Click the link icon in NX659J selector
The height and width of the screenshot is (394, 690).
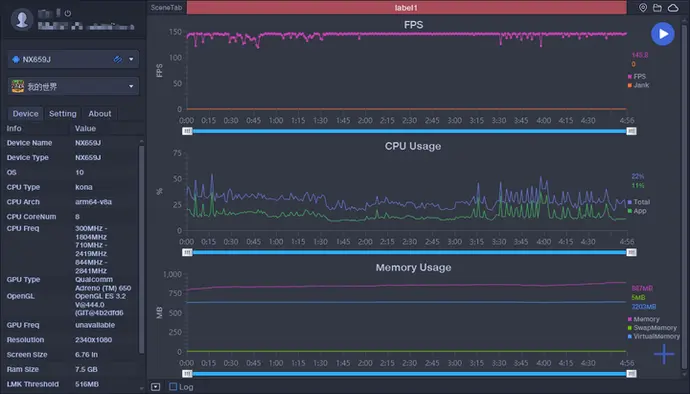[x=117, y=59]
